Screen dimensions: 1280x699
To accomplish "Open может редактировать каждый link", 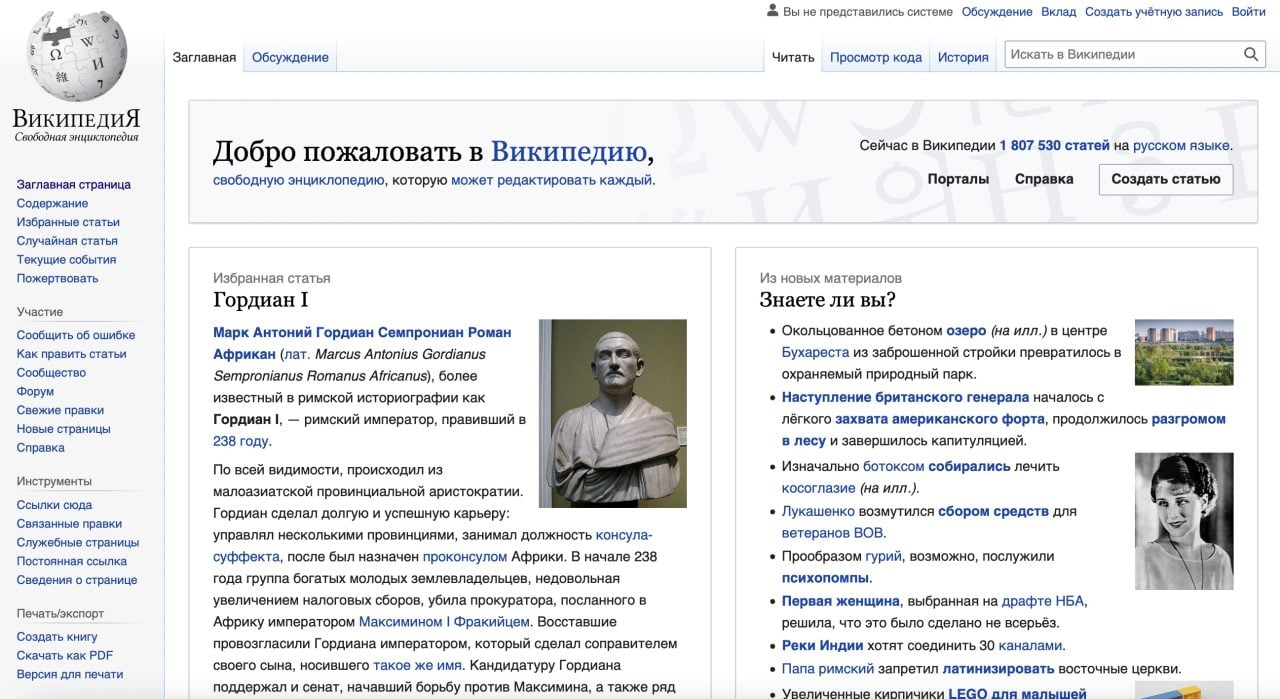I will (x=551, y=181).
